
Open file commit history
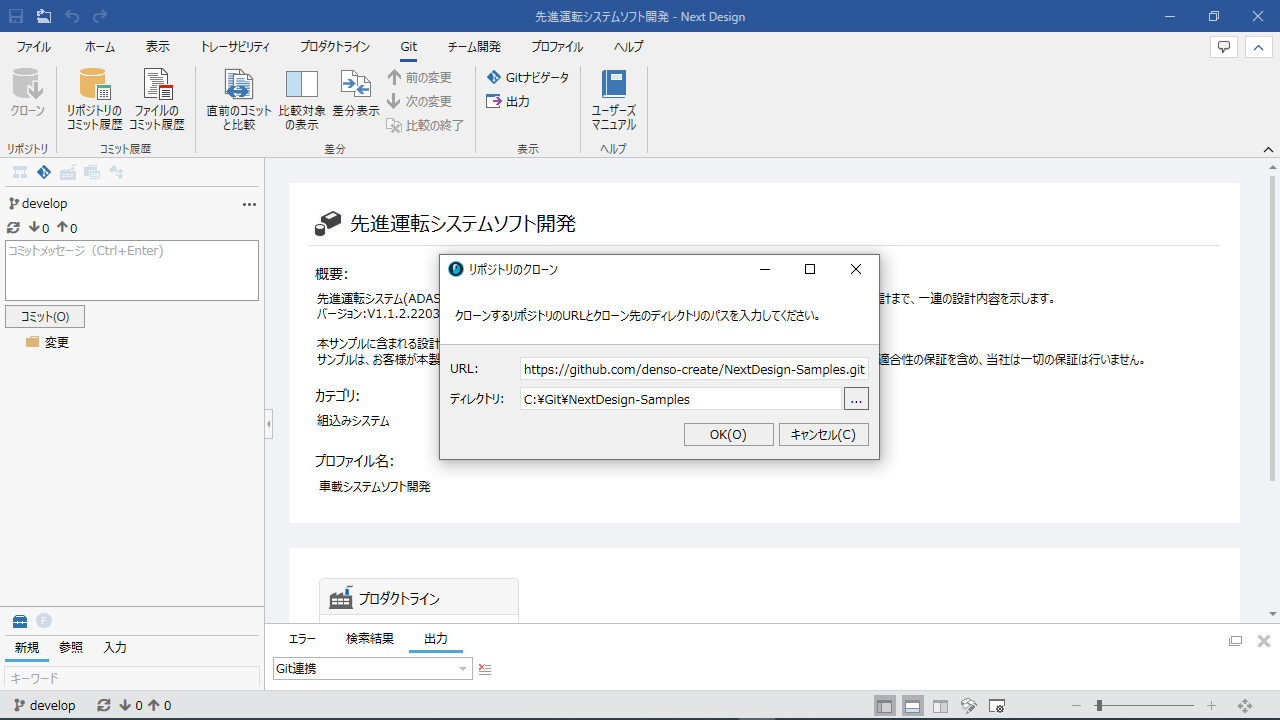(157, 99)
